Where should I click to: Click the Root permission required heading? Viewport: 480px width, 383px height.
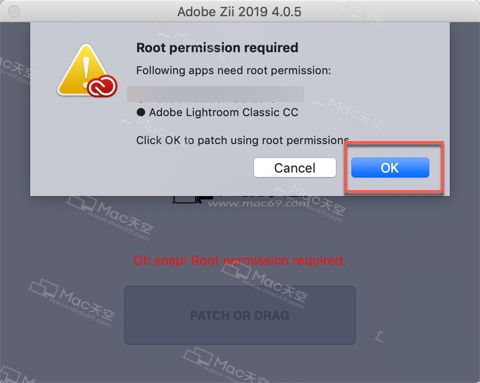point(217,48)
